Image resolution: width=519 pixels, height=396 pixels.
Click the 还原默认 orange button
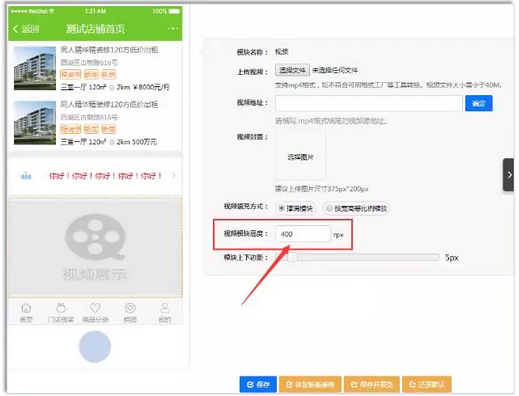point(427,384)
